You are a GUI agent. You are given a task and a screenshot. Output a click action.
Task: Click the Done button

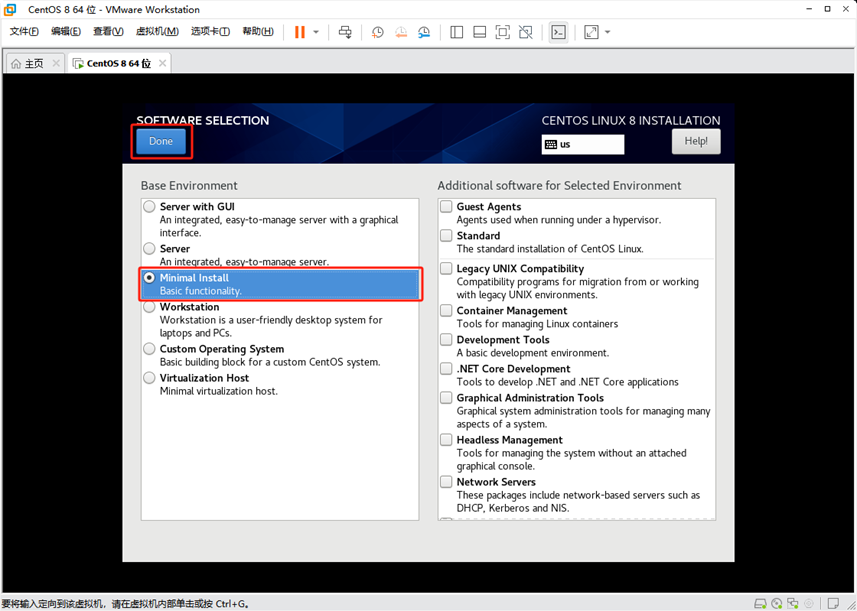click(161, 142)
